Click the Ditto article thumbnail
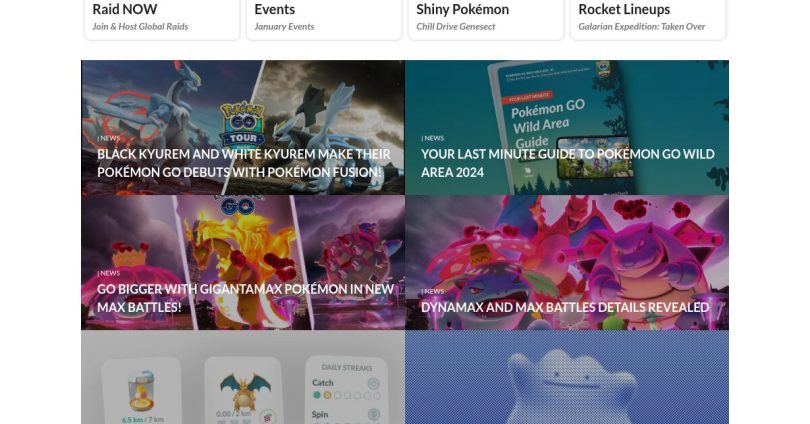This screenshot has height=424, width=810. pos(567,377)
